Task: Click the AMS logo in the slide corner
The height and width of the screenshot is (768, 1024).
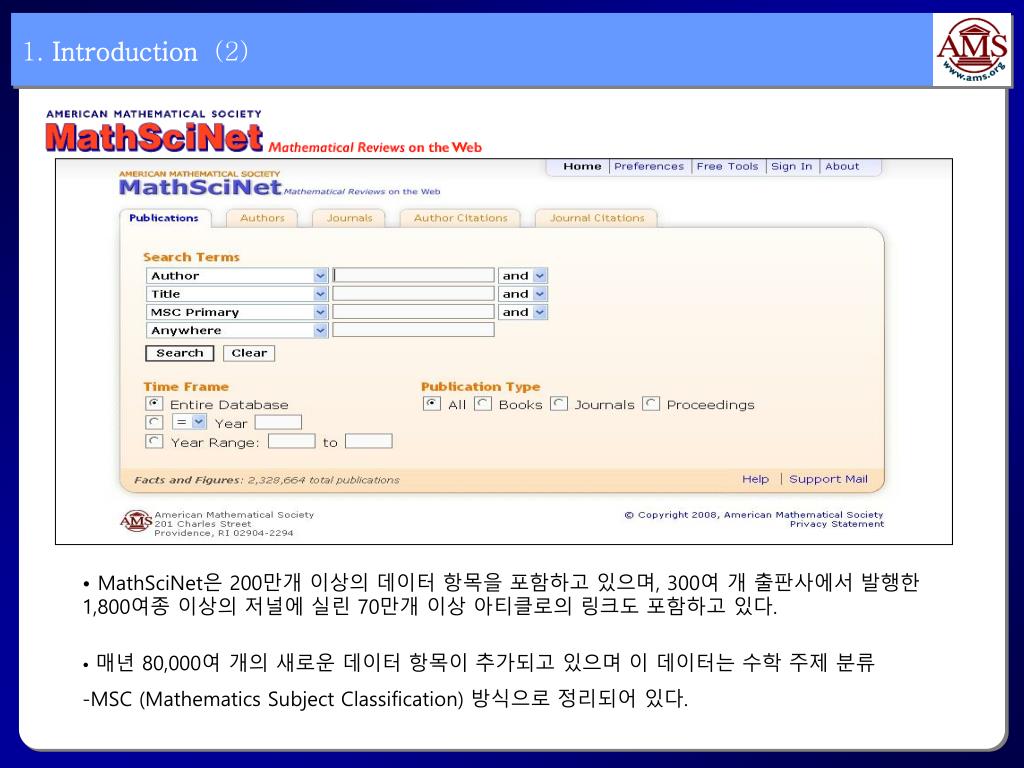Action: [x=972, y=50]
